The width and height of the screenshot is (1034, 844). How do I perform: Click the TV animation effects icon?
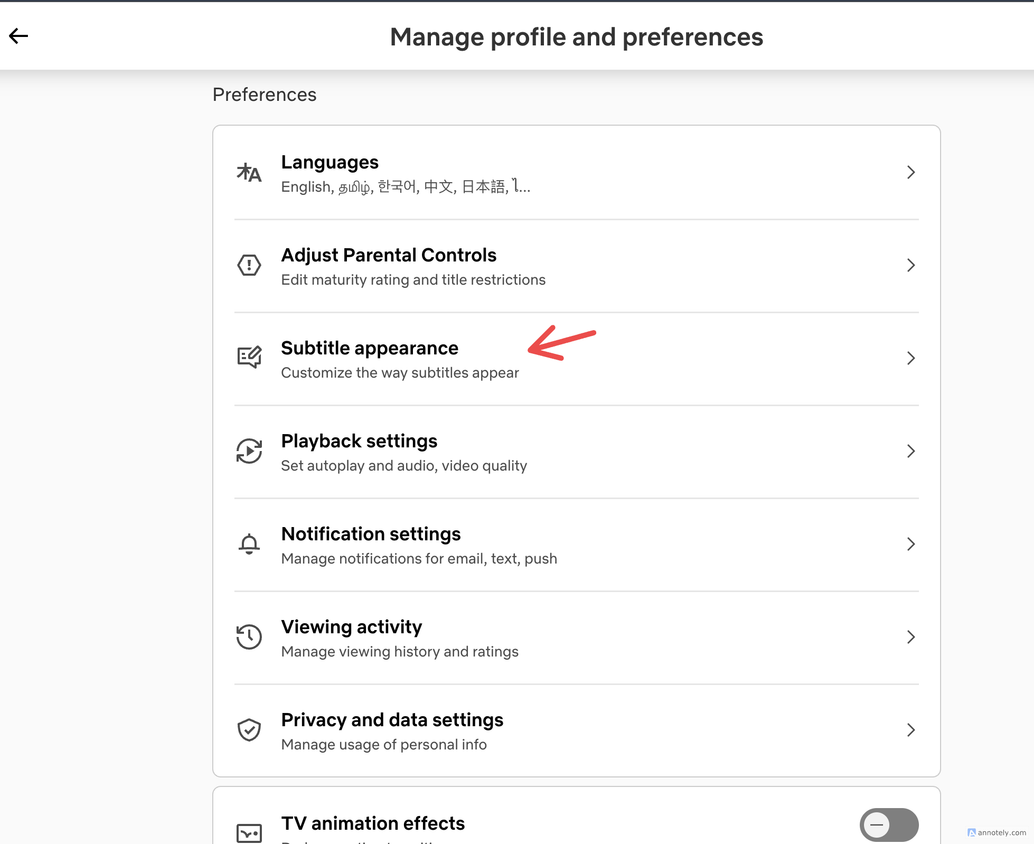coord(249,833)
